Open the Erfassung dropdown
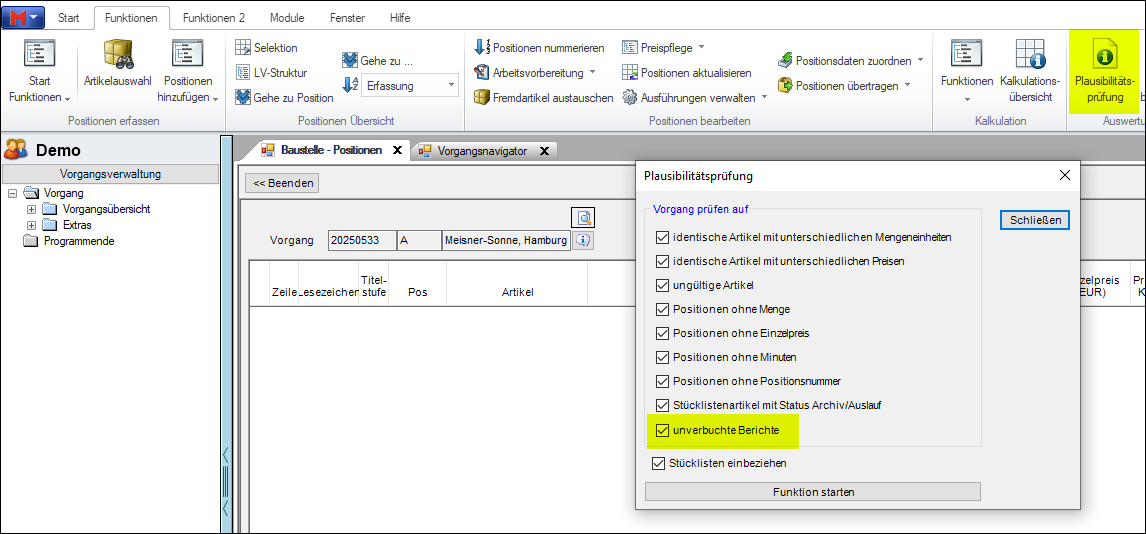Viewport: 1146px width, 534px height. click(450, 86)
